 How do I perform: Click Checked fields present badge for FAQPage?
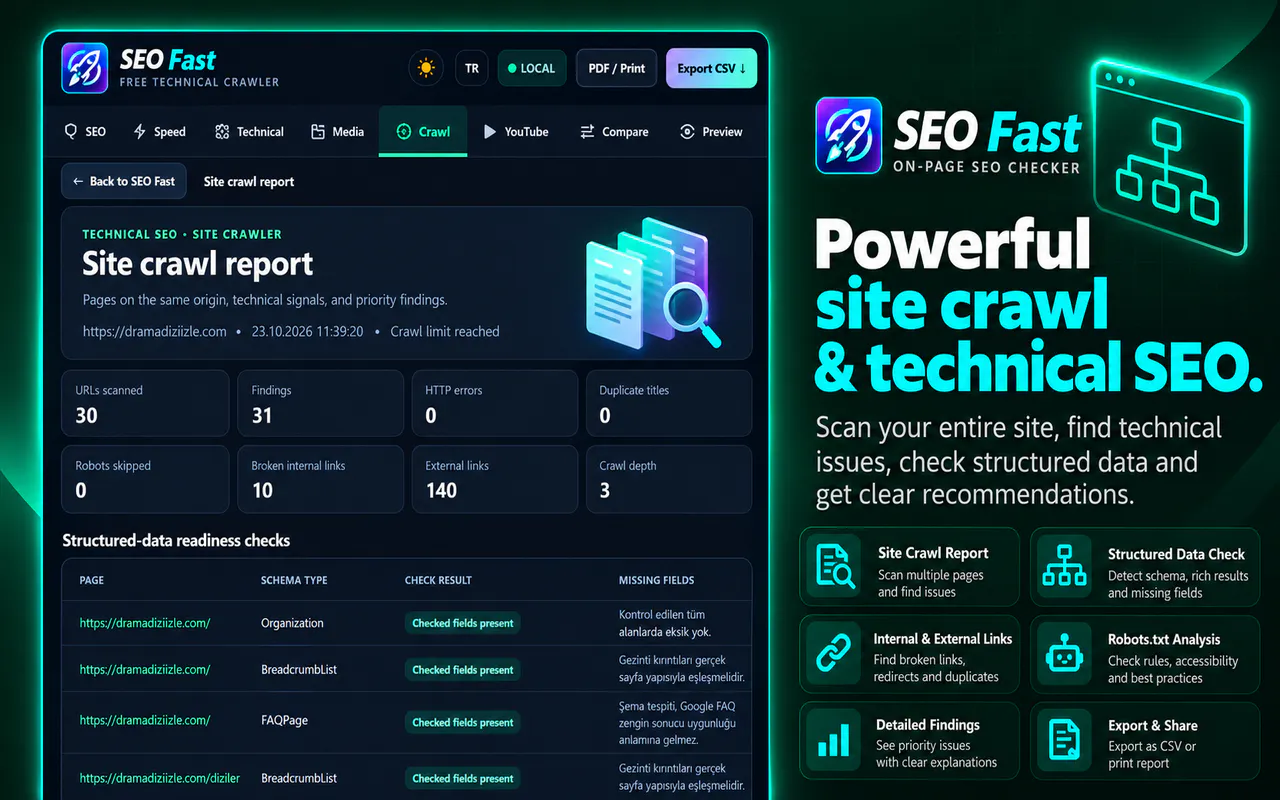coord(463,722)
